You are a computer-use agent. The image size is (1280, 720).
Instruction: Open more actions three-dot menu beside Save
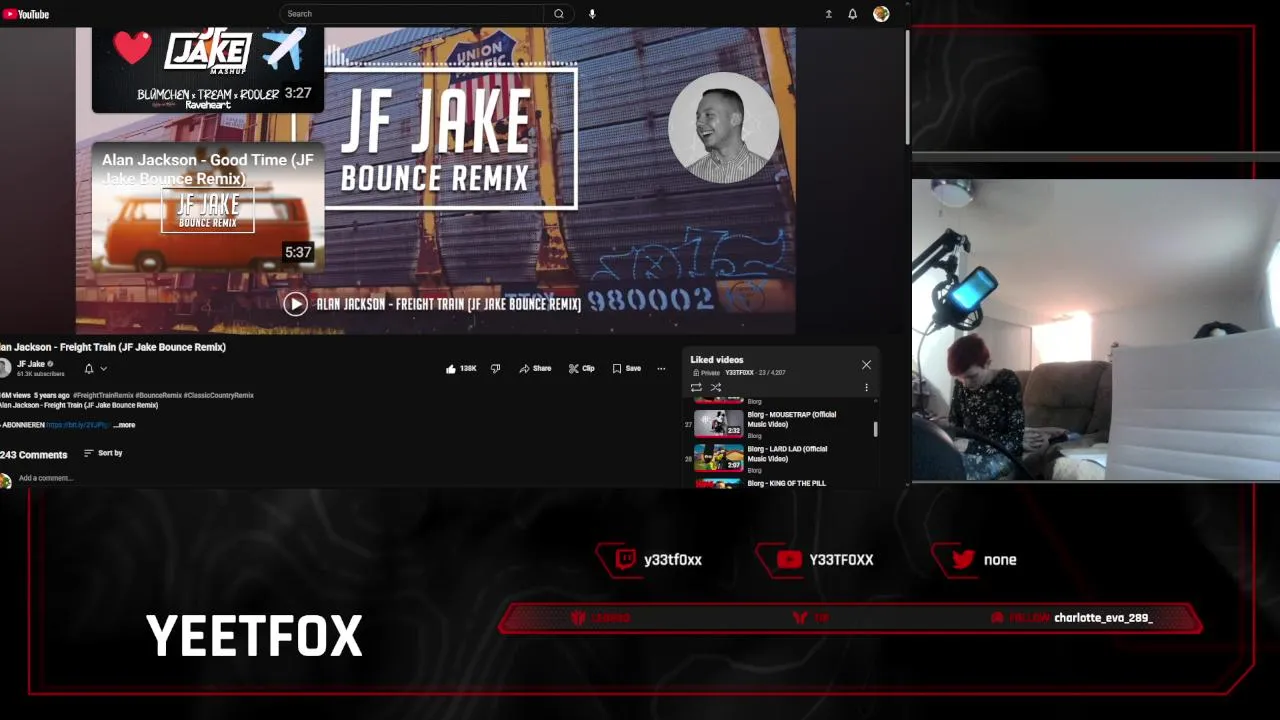(661, 369)
